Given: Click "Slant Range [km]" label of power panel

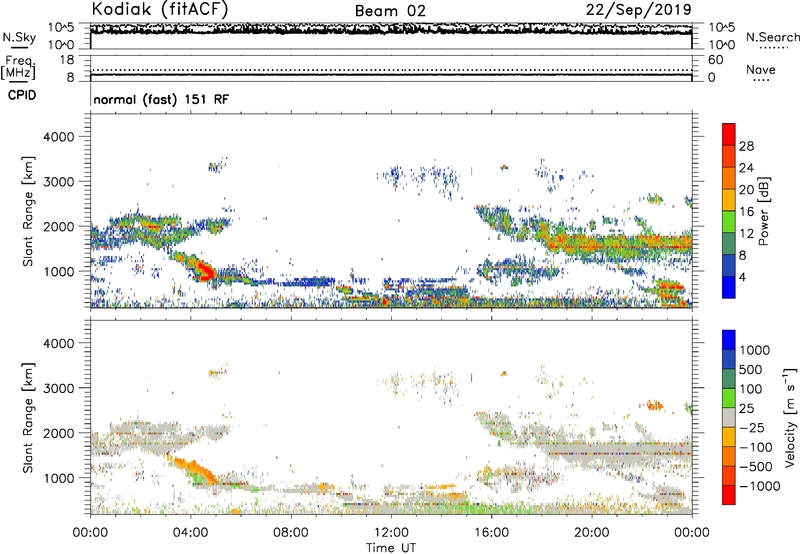Looking at the screenshot, I should click(28, 211).
